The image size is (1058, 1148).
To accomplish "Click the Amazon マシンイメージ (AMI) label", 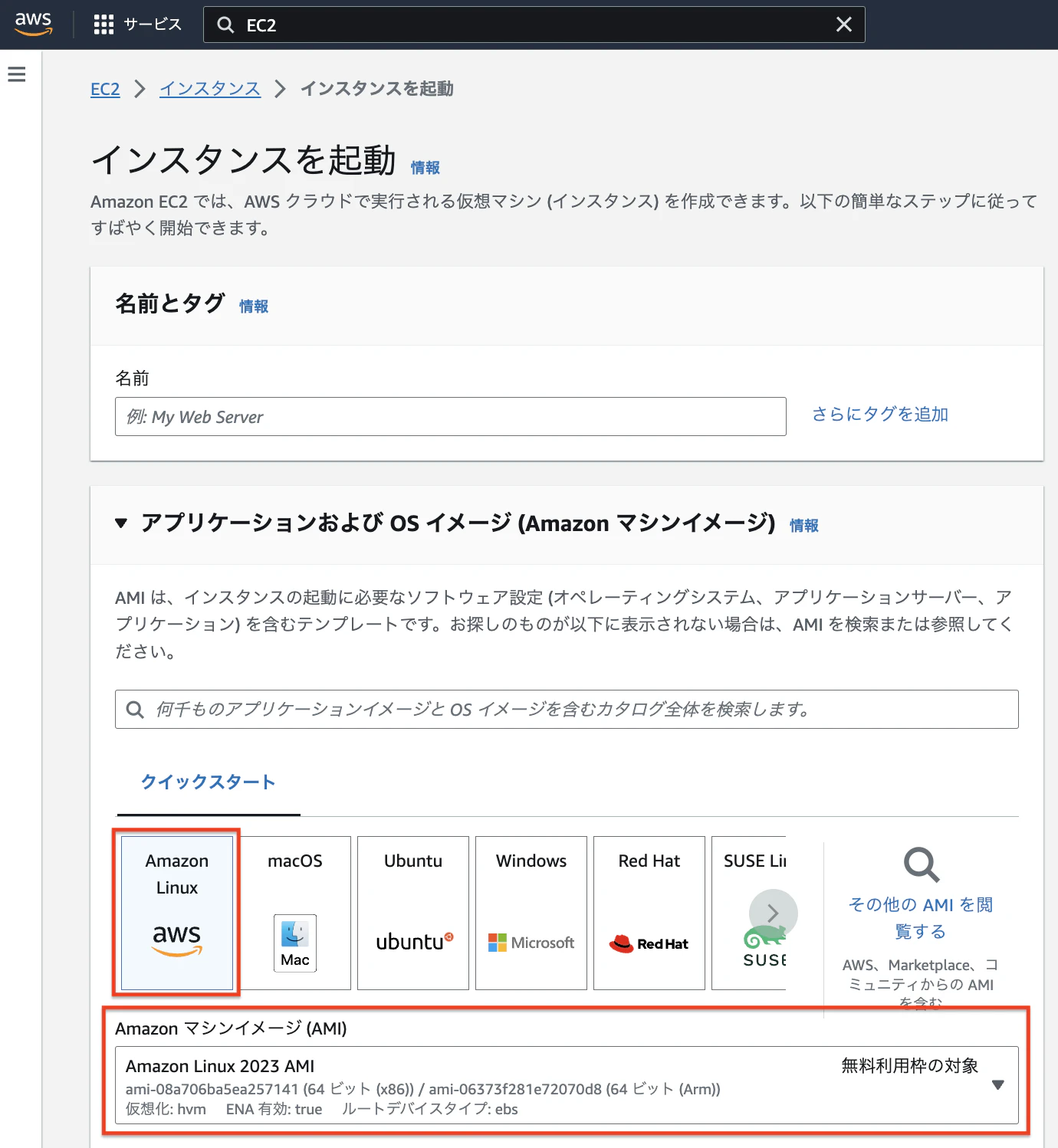I will 231,1028.
